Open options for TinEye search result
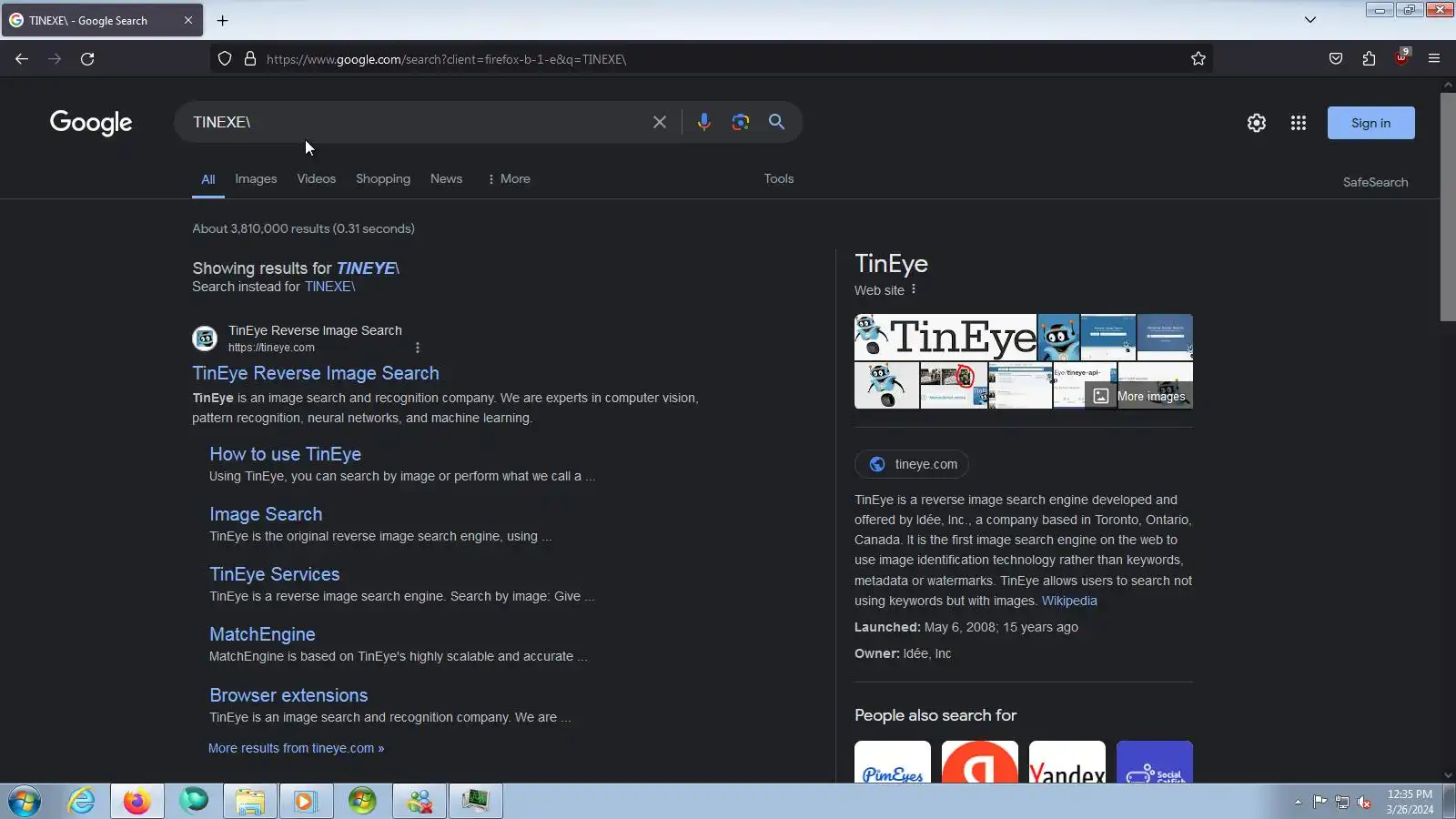The image size is (1456, 819). [x=418, y=348]
